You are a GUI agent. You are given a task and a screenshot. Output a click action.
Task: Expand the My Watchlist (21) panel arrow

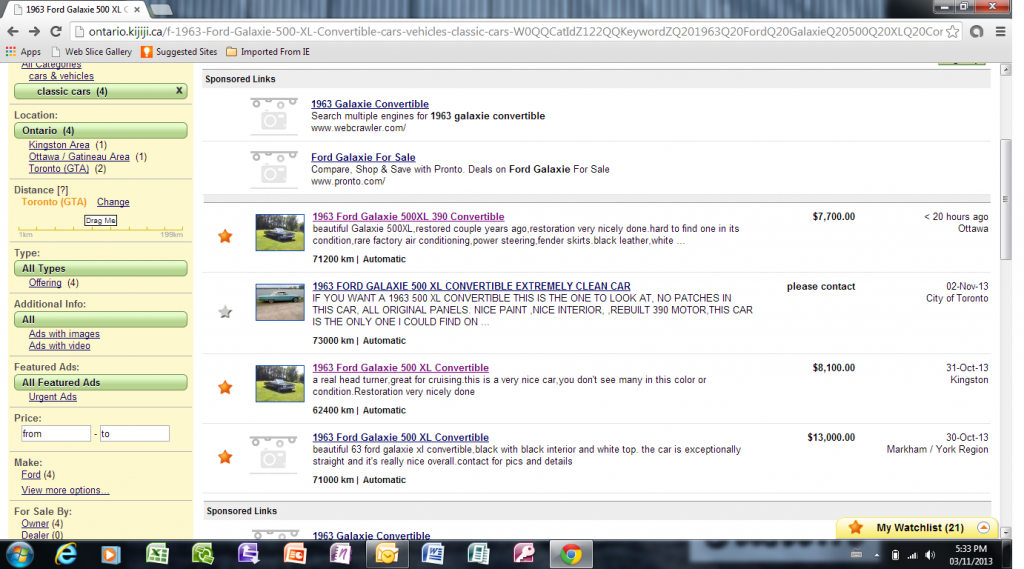point(983,528)
